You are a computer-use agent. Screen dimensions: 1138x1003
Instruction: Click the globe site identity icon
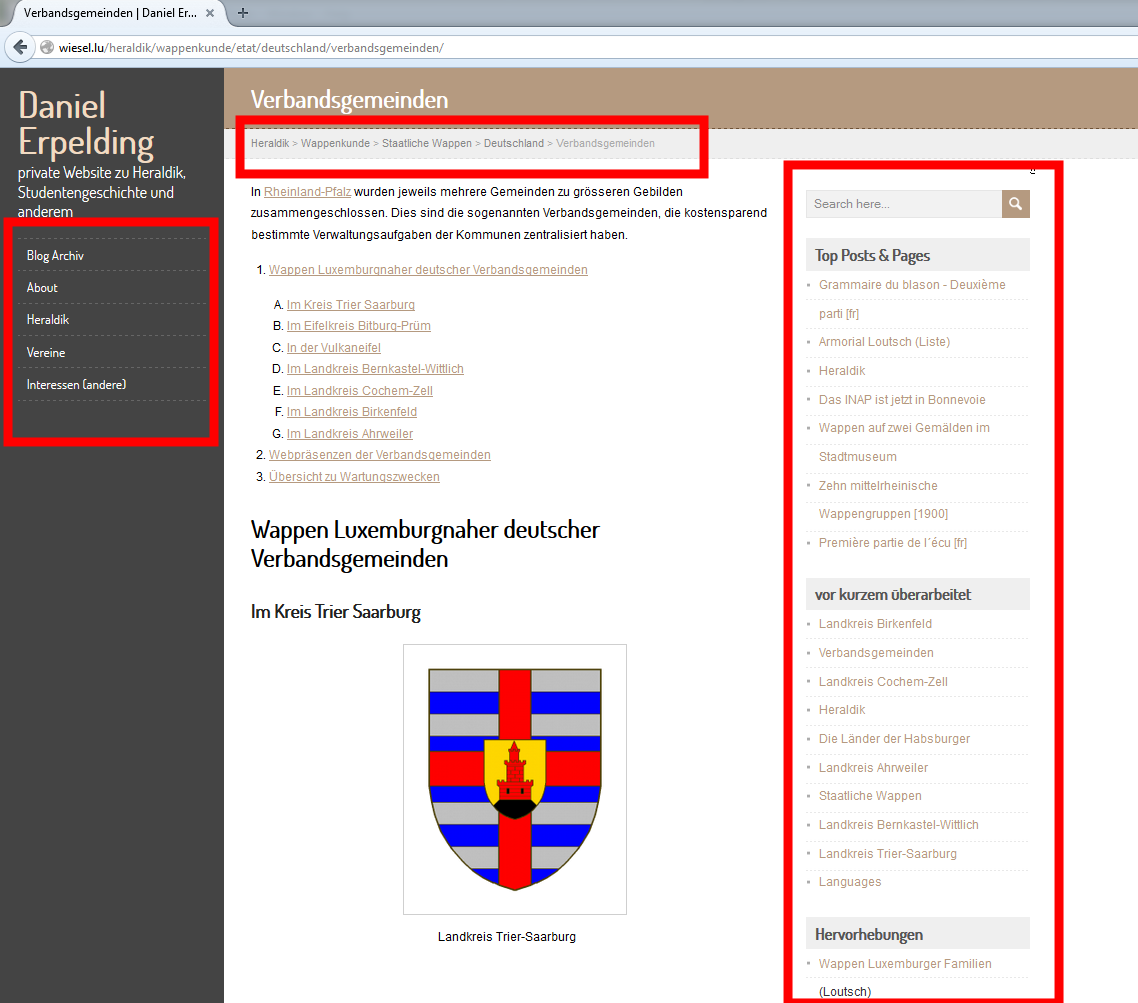(x=46, y=48)
